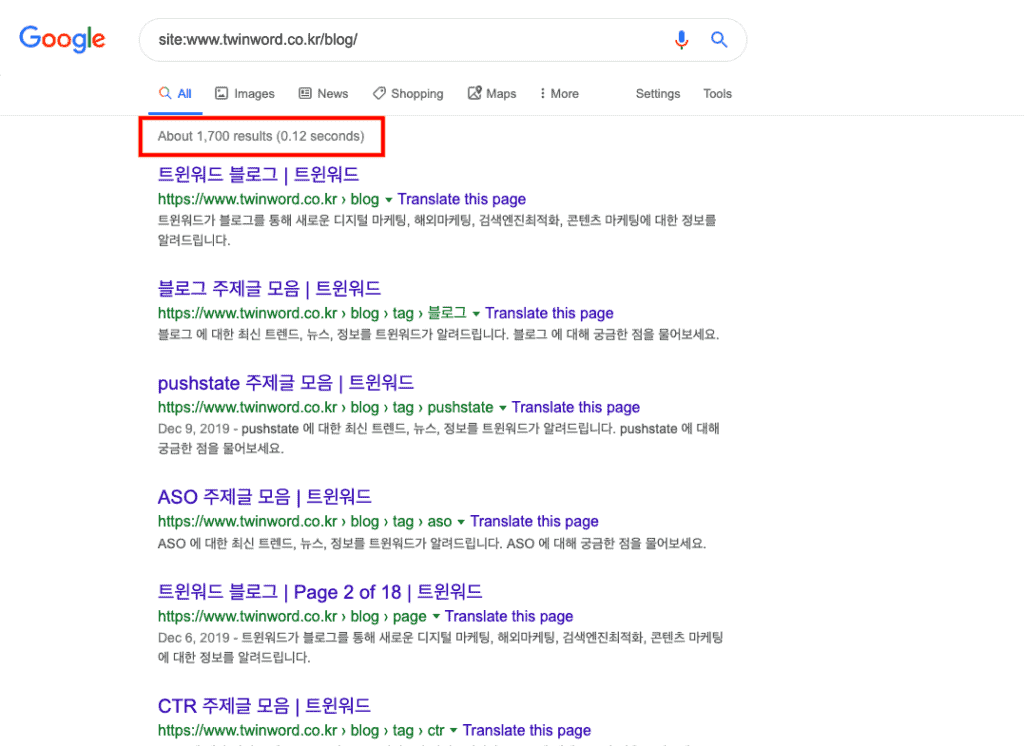This screenshot has height=746, width=1024.
Task: Select the All results tab
Action: point(175,93)
